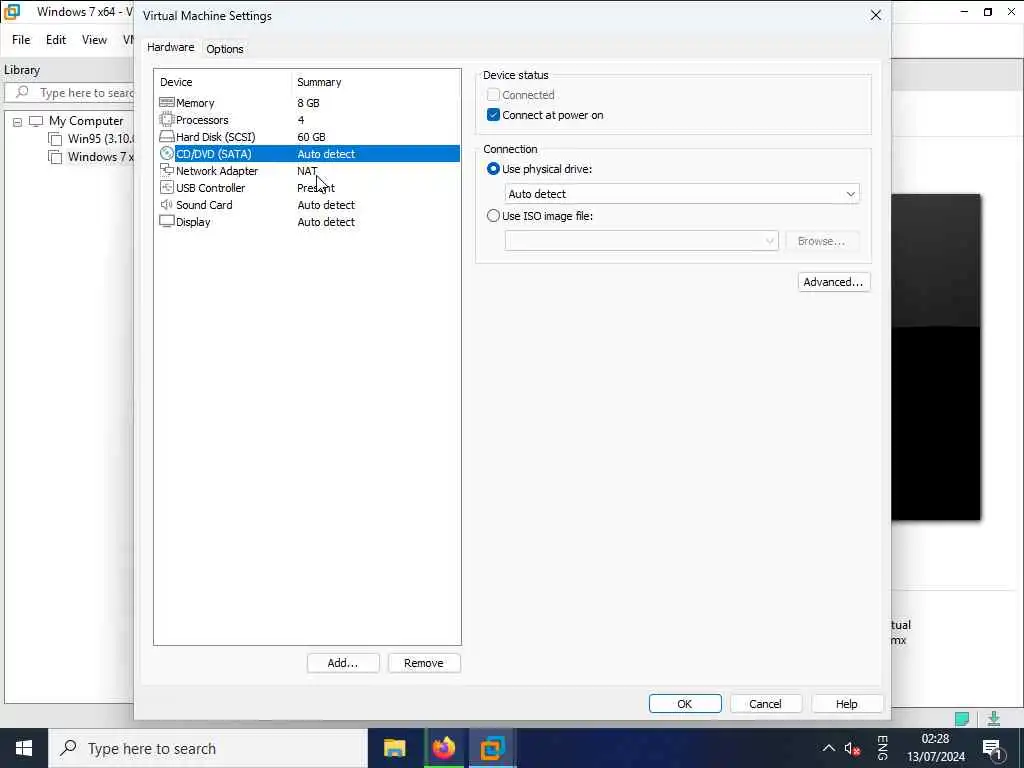Click the VM preview thumbnail

(x=936, y=357)
